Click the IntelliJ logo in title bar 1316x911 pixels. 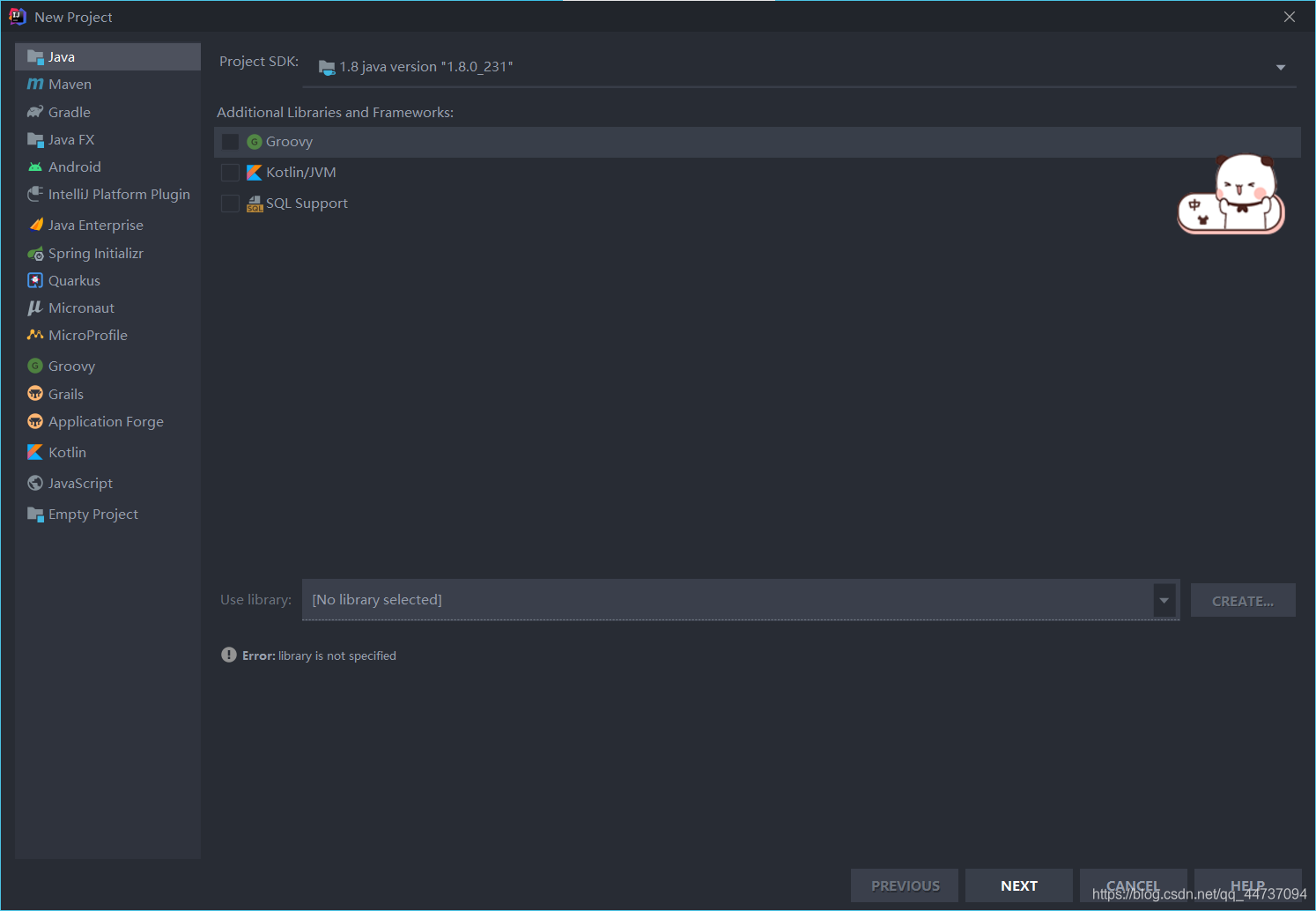(17, 16)
